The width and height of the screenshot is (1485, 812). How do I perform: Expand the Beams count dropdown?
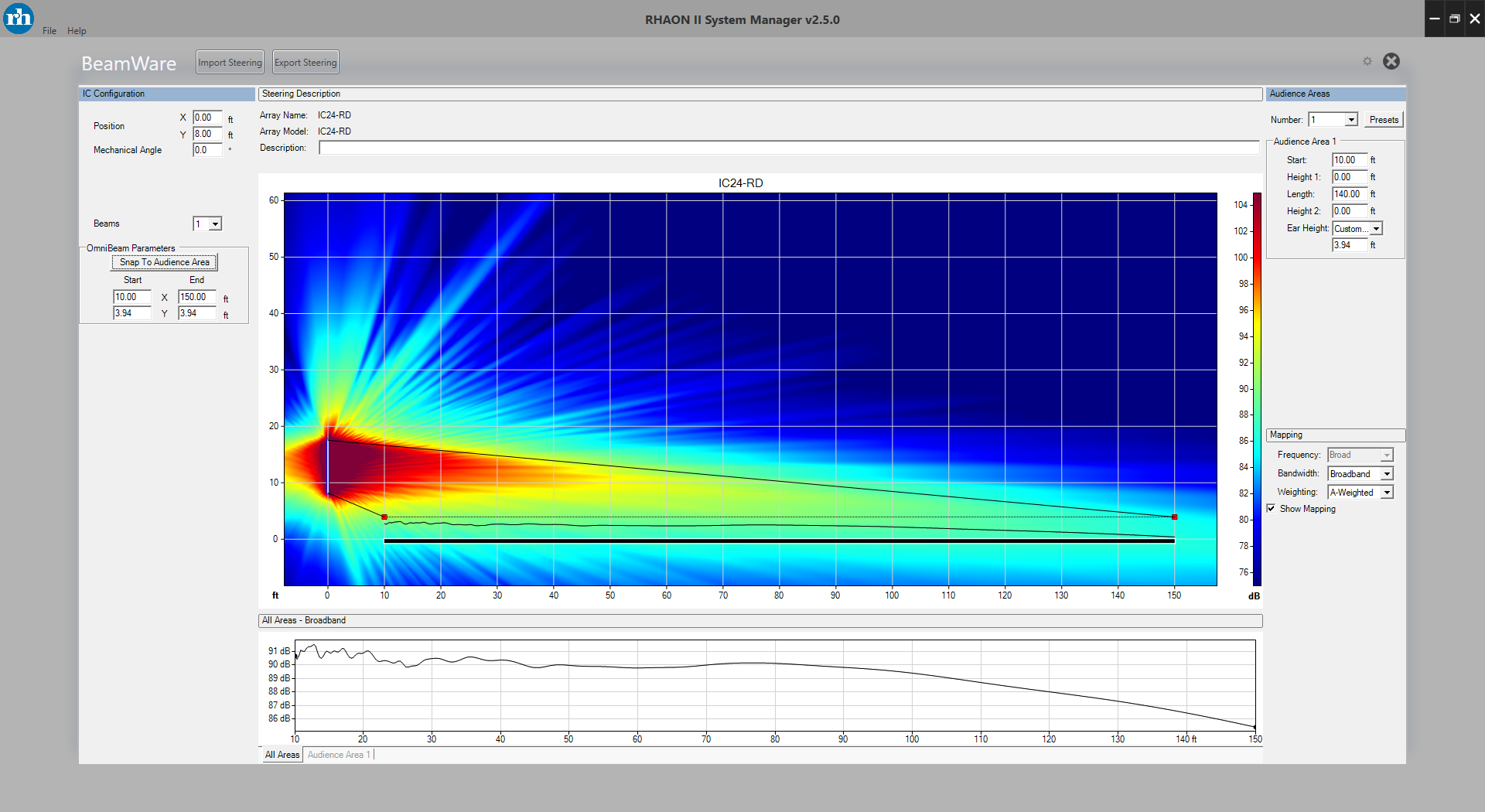point(215,224)
